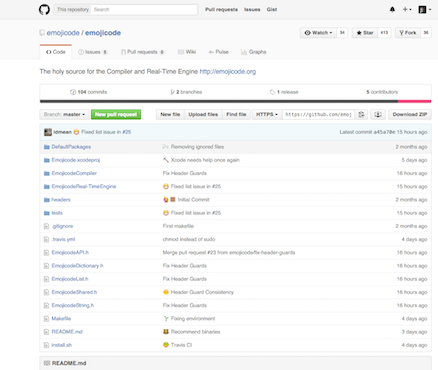This screenshot has height=370, width=438.
Task: Open the ldmean author link
Action: [x=63, y=132]
